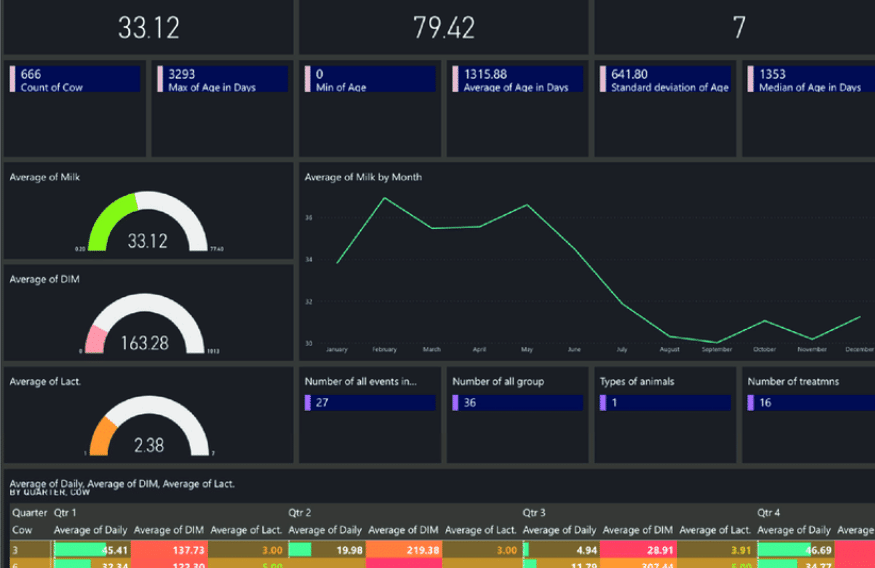Click the Qtr 1 column group header
The height and width of the screenshot is (568, 875).
65,513
